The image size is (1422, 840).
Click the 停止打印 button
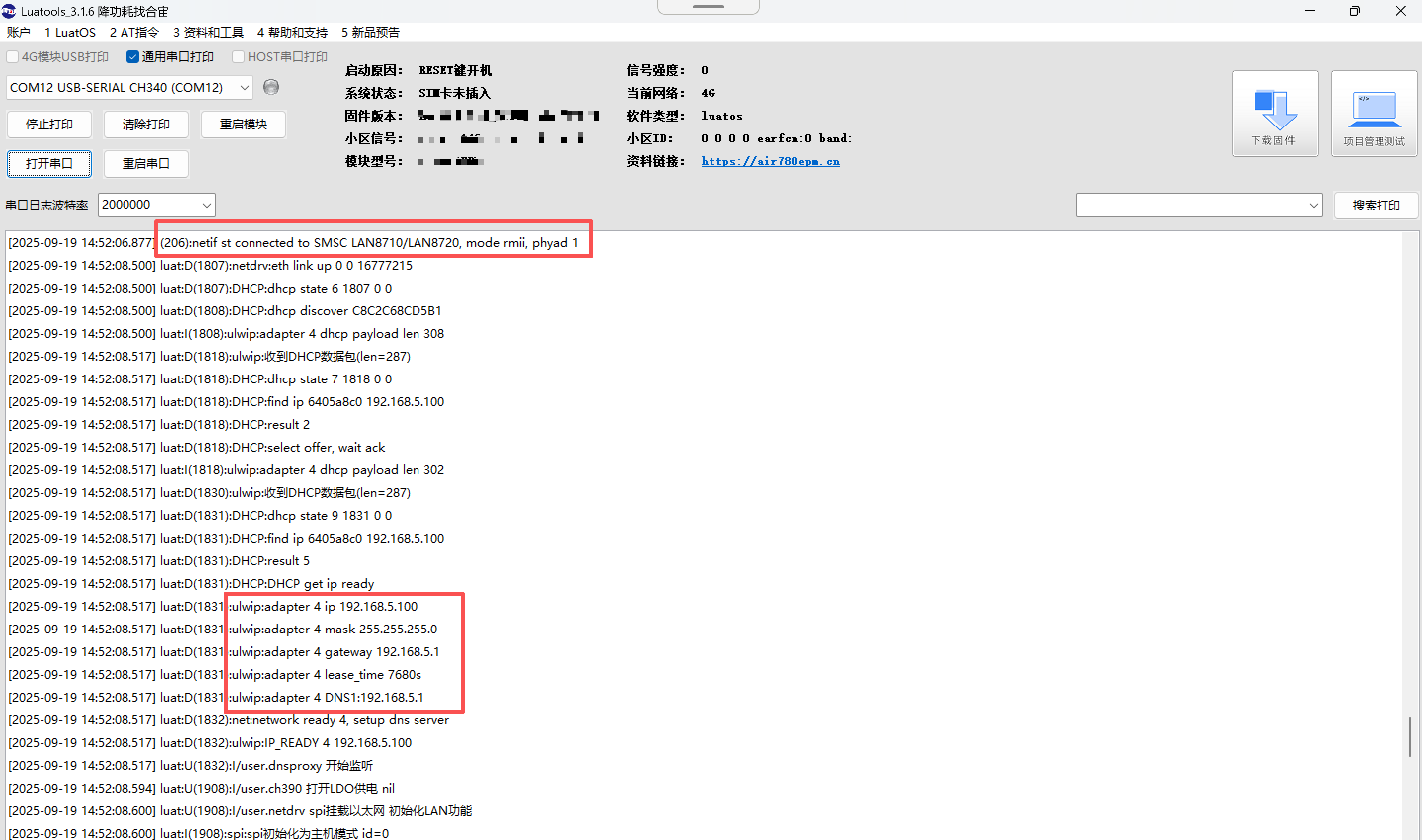(49, 124)
